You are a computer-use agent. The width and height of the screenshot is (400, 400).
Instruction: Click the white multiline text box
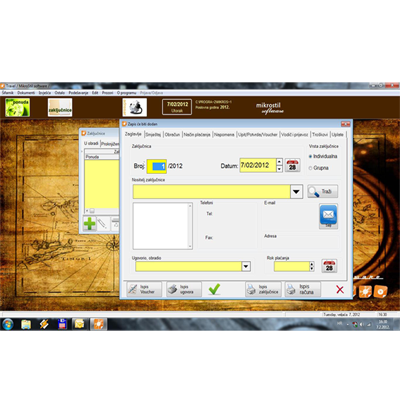point(161,226)
